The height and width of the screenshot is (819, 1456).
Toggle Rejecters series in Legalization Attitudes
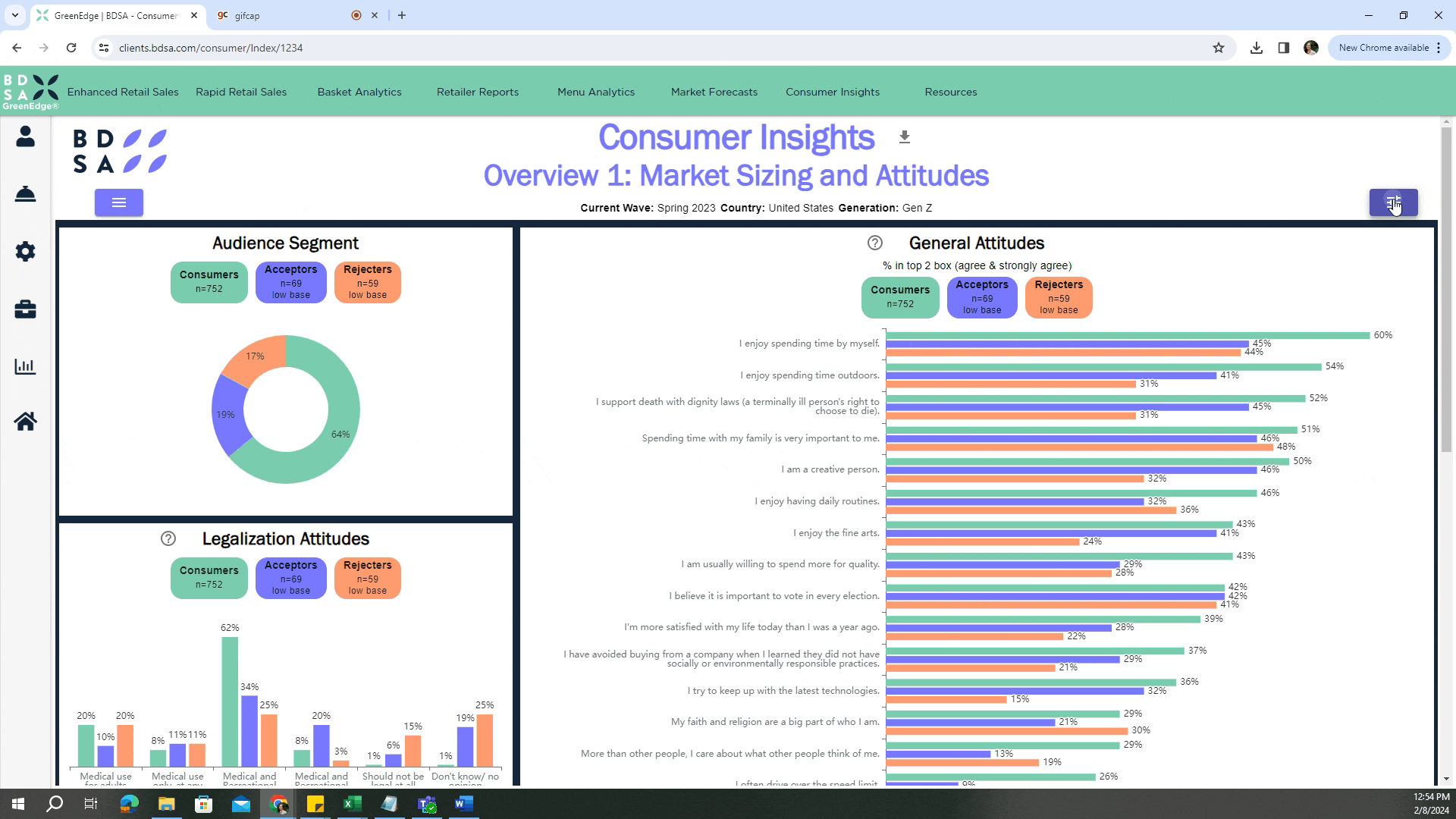point(367,577)
